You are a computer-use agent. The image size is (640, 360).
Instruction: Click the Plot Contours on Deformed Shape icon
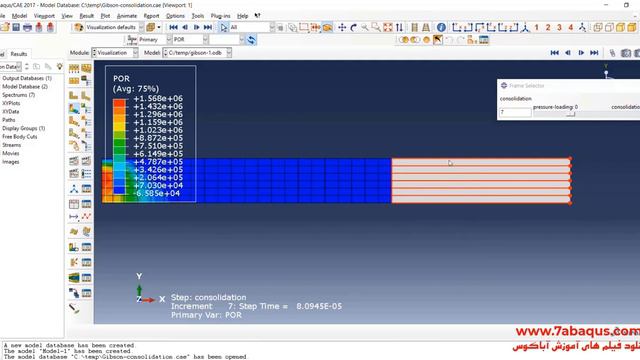point(74,108)
